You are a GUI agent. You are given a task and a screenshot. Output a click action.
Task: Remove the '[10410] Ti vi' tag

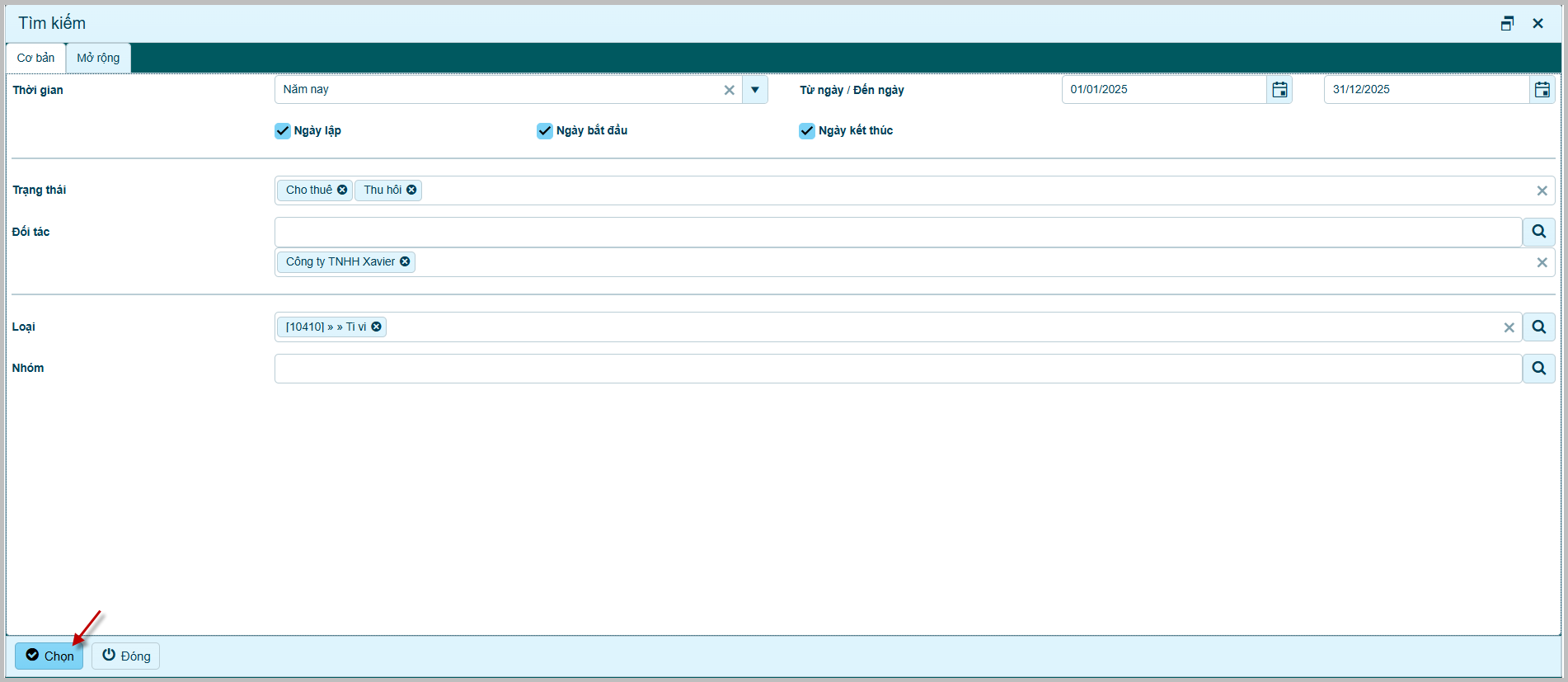point(376,327)
